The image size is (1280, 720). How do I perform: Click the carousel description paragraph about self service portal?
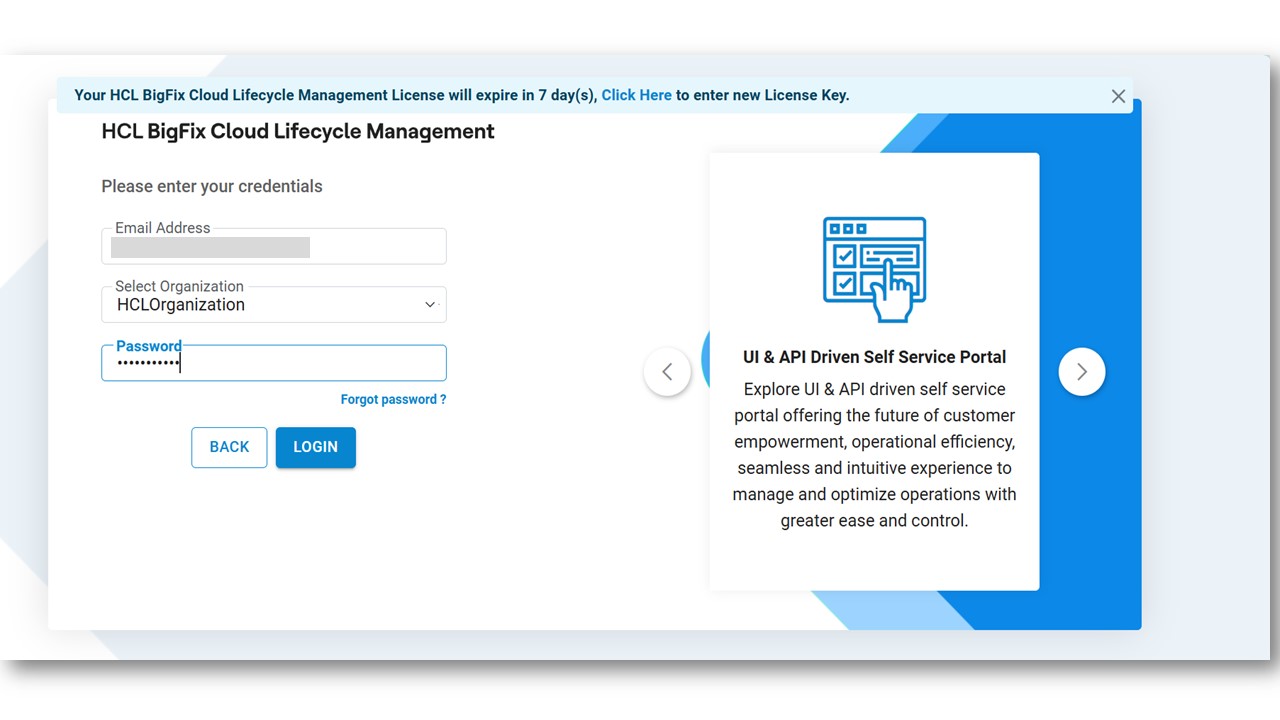[x=875, y=455]
